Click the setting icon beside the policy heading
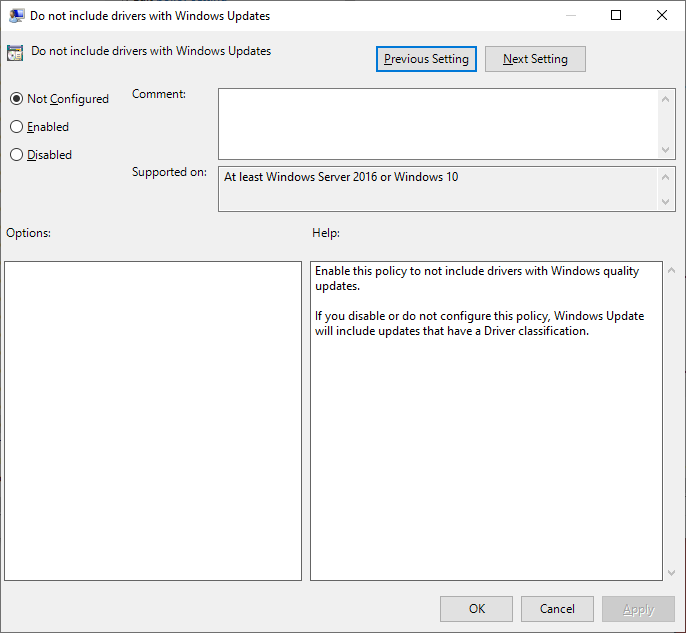Viewport: 686px width, 633px height. tap(15, 54)
